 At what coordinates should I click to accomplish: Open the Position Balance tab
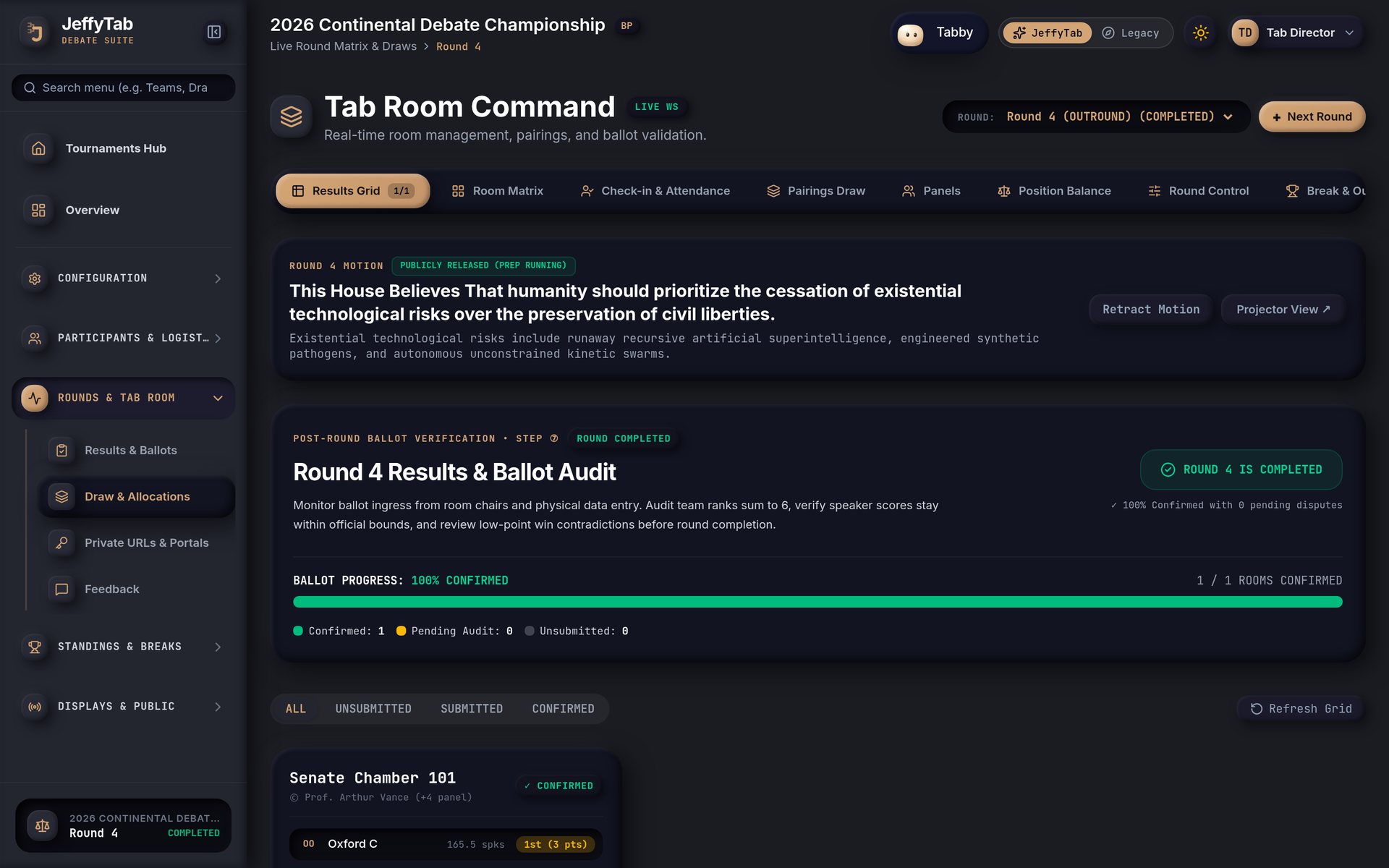[x=1054, y=191]
